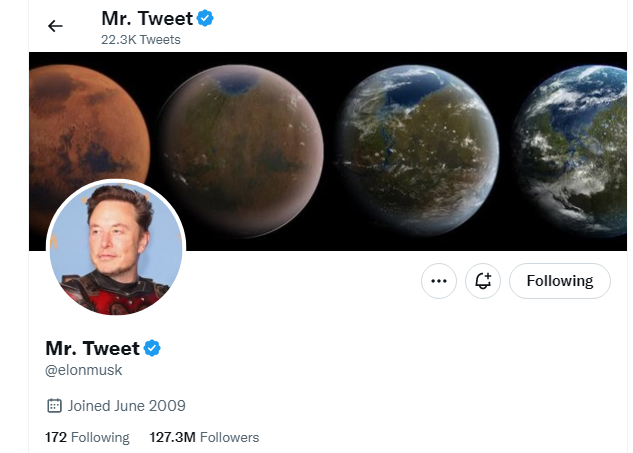Click the @elonmusk handle text
The height and width of the screenshot is (453, 633).
coord(84,370)
